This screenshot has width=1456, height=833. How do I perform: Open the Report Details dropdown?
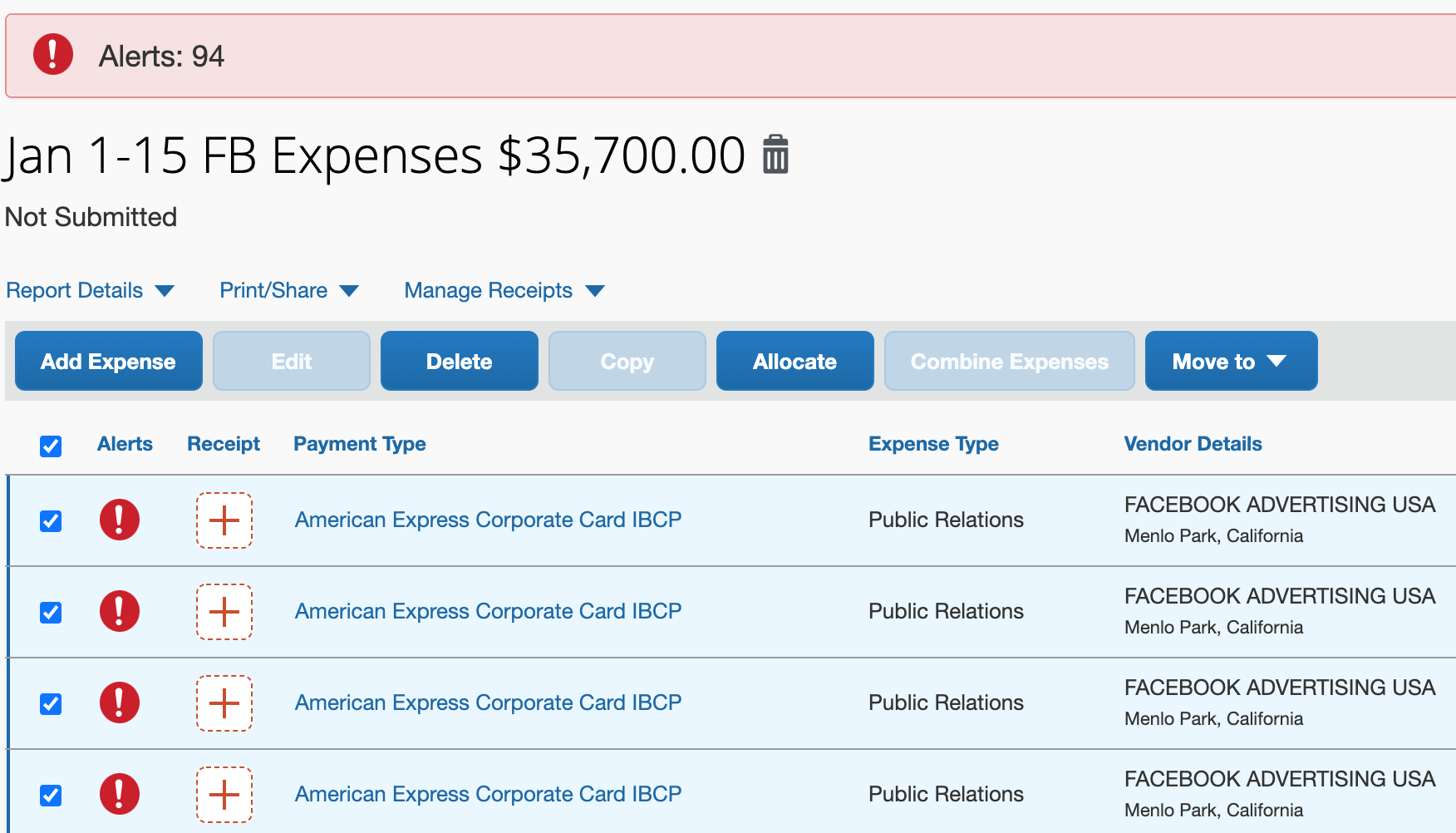click(x=91, y=290)
